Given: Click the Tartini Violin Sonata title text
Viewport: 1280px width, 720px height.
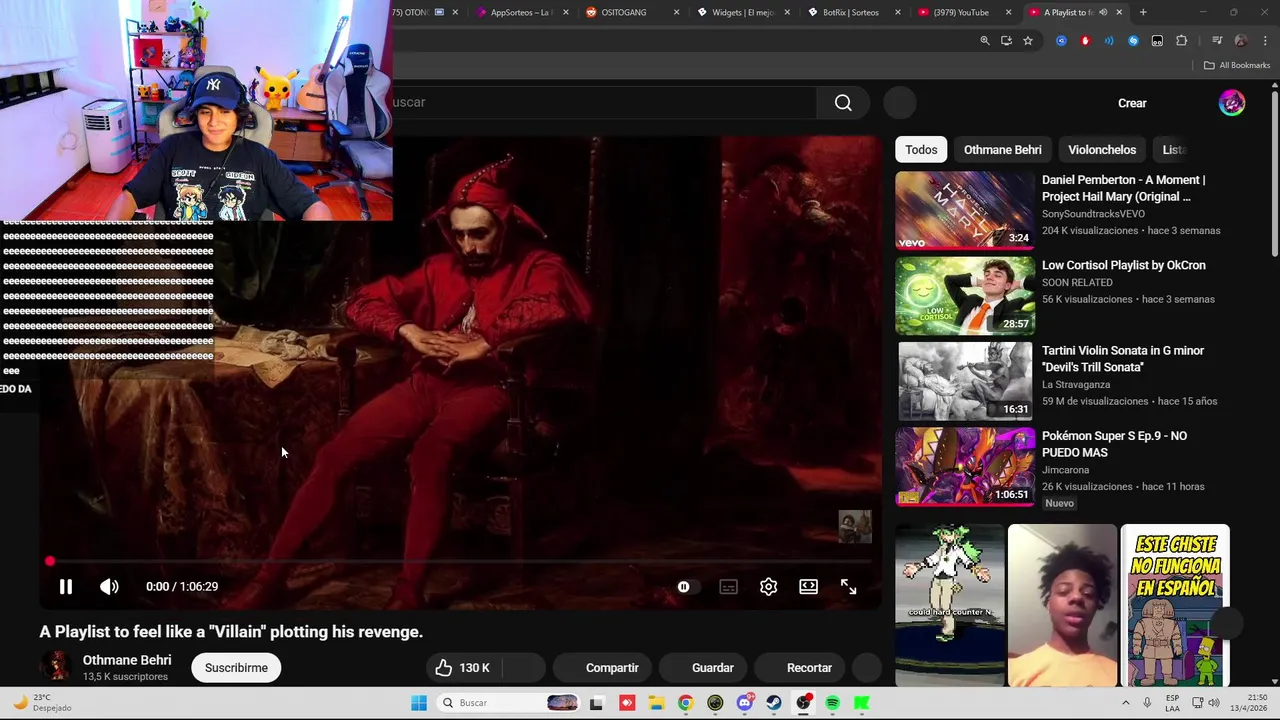Looking at the screenshot, I should pos(1123,359).
